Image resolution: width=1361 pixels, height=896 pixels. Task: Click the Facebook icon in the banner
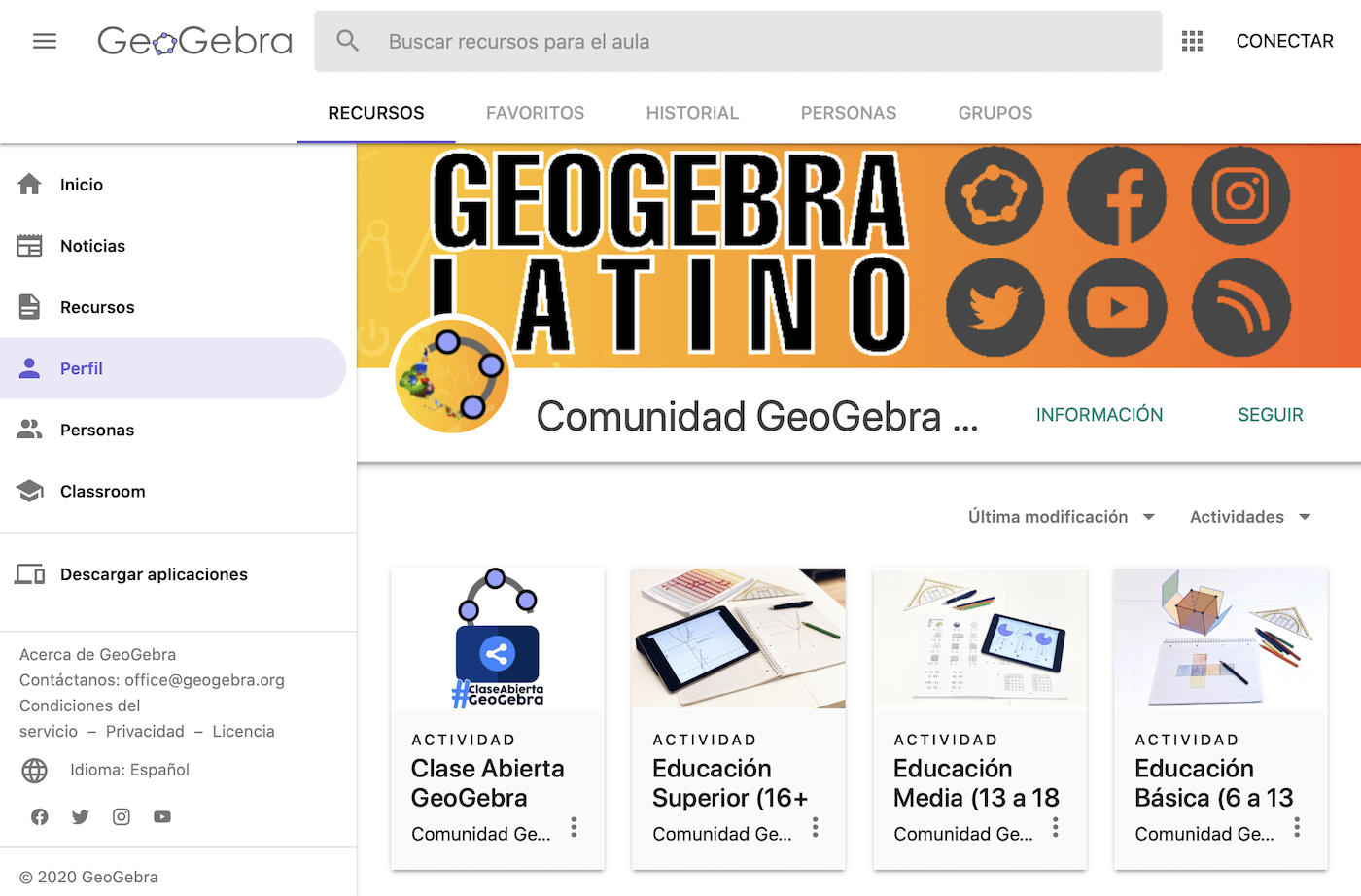pyautogui.click(x=1117, y=195)
